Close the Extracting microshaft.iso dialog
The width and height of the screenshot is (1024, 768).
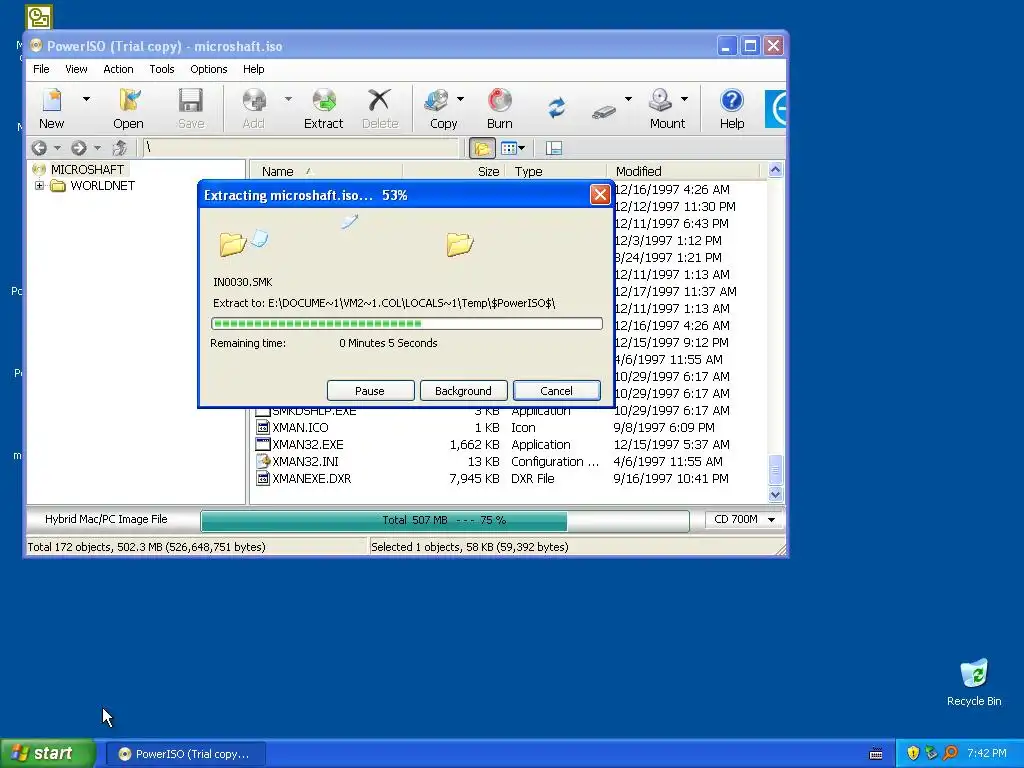[x=600, y=195]
